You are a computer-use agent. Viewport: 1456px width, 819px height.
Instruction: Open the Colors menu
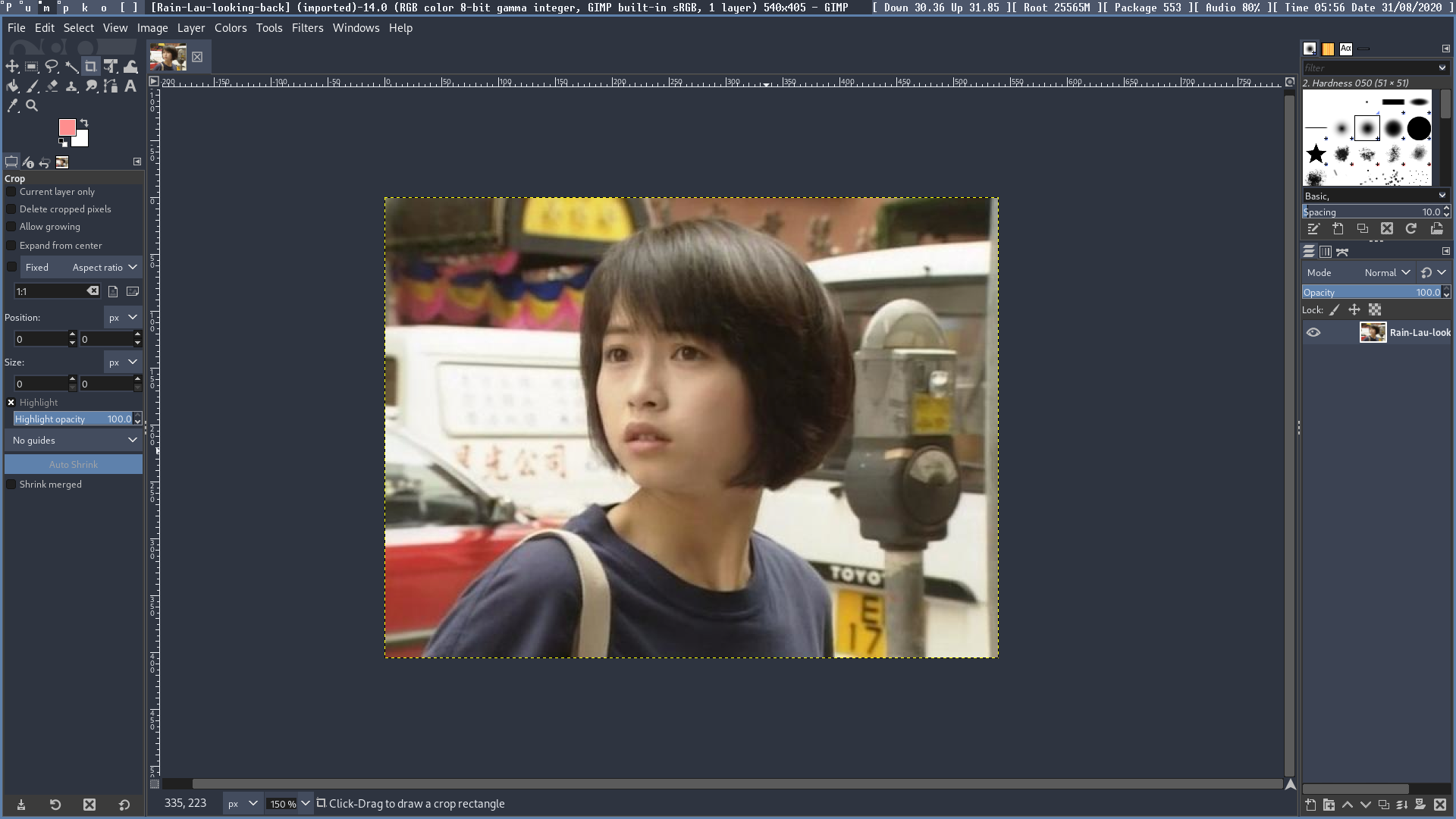tap(231, 28)
